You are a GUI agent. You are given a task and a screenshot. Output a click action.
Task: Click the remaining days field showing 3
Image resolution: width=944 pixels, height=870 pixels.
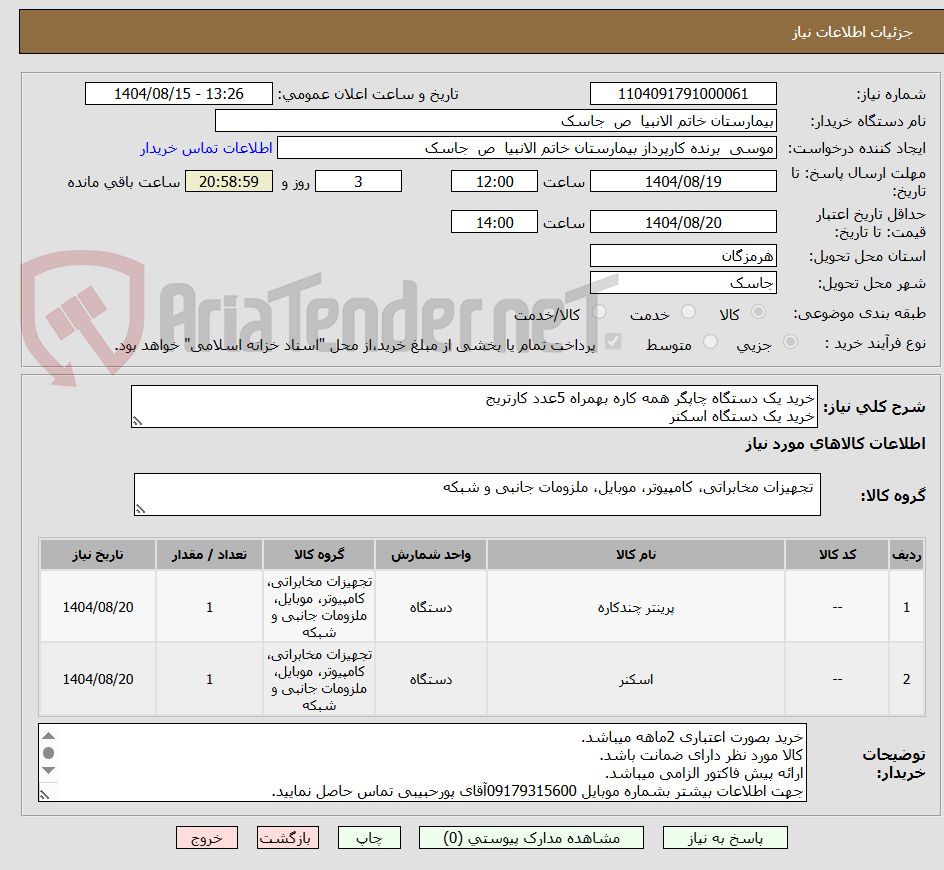(x=358, y=181)
